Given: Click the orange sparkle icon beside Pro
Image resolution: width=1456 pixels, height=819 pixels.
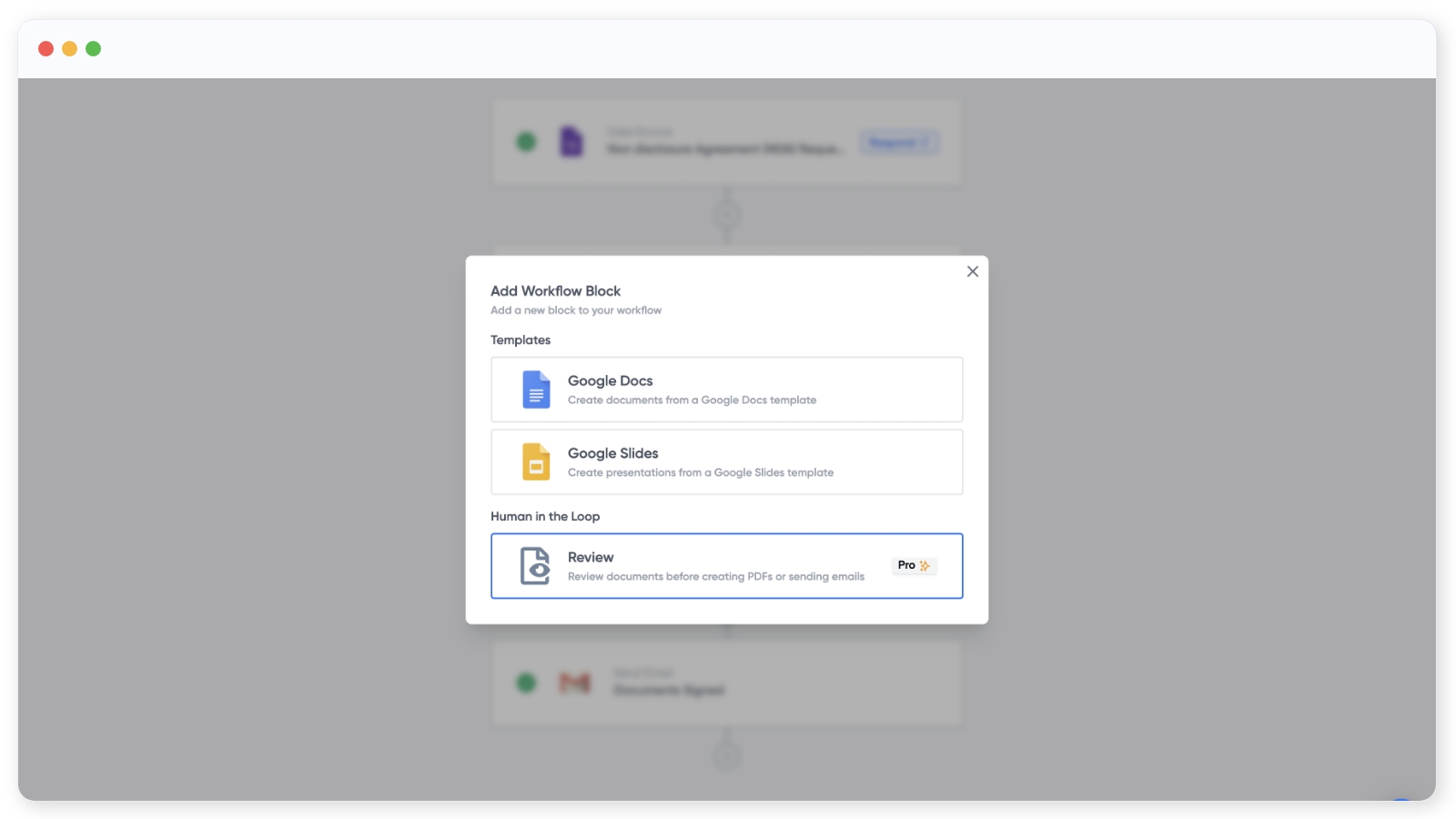Looking at the screenshot, I should (925, 566).
